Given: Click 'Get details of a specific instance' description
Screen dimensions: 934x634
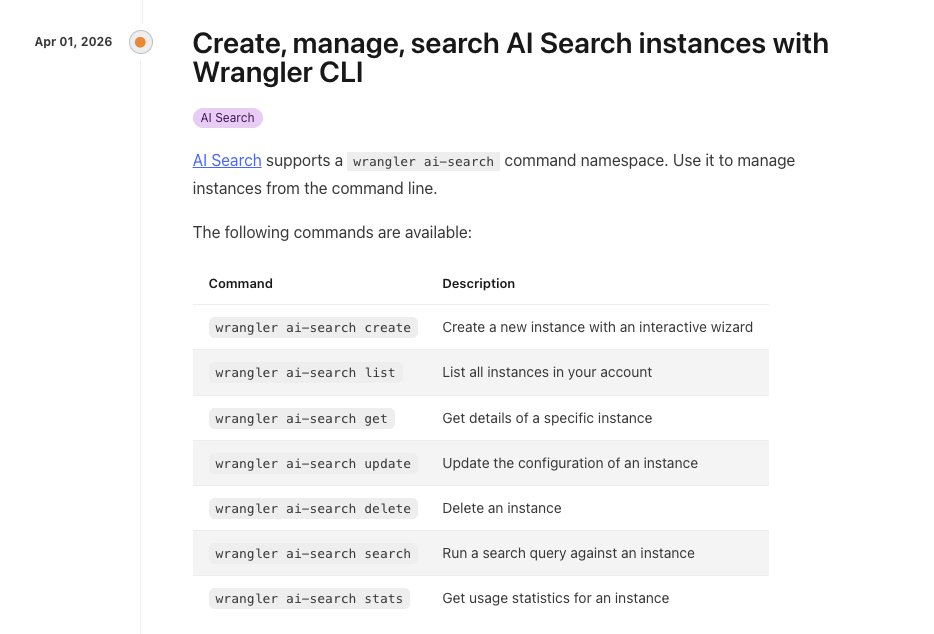Looking at the screenshot, I should click(547, 418).
